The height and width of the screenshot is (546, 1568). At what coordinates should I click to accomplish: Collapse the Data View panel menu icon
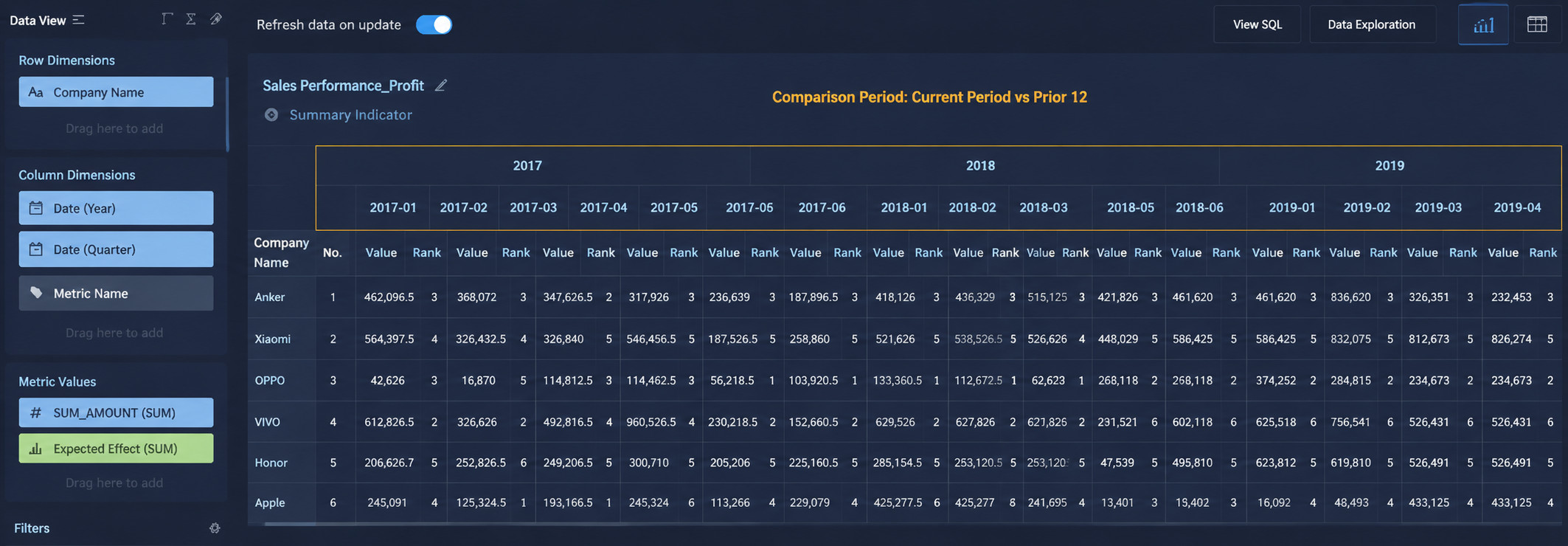[x=78, y=20]
